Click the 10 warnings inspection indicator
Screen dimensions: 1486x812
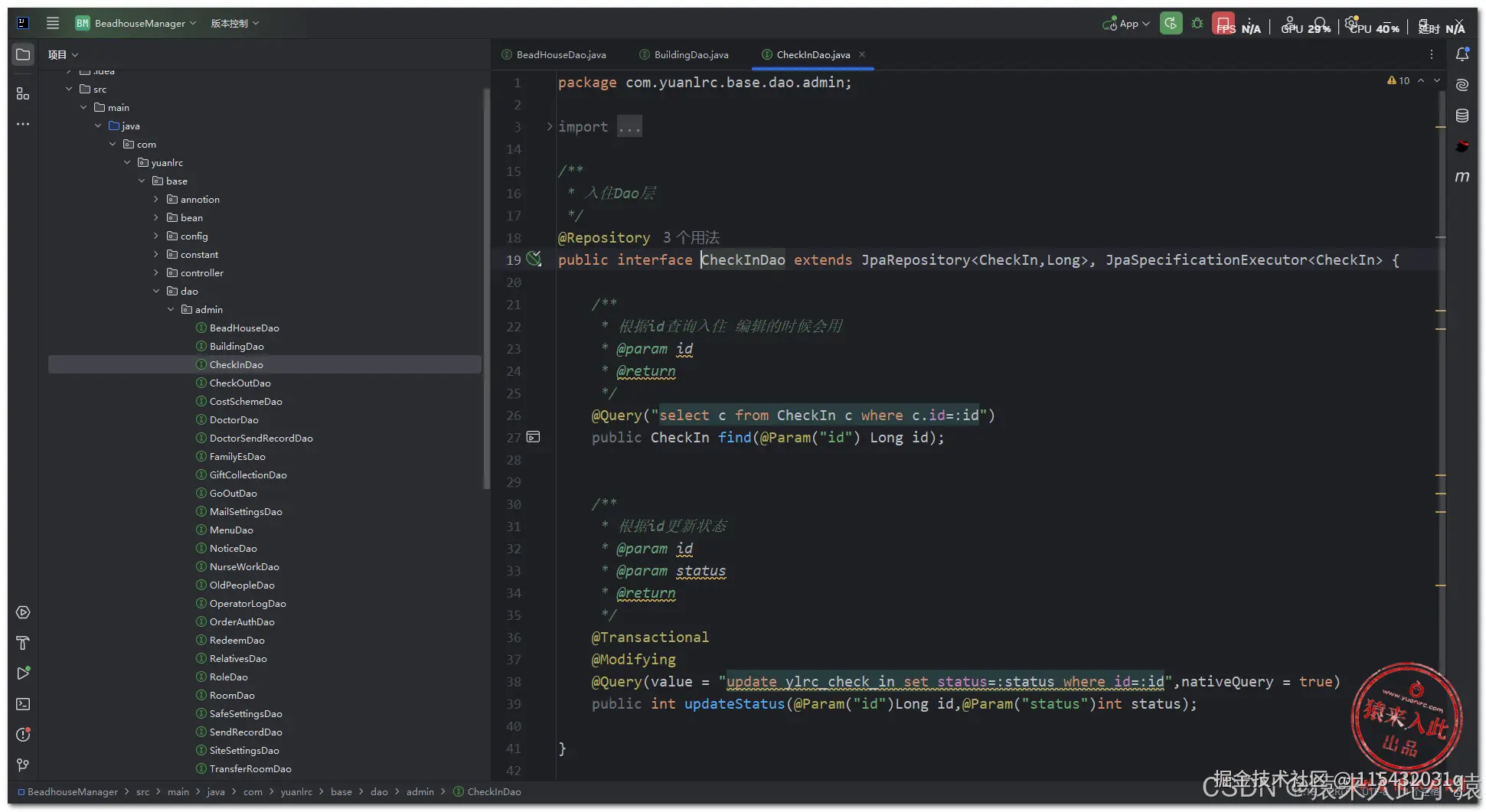[x=1398, y=80]
